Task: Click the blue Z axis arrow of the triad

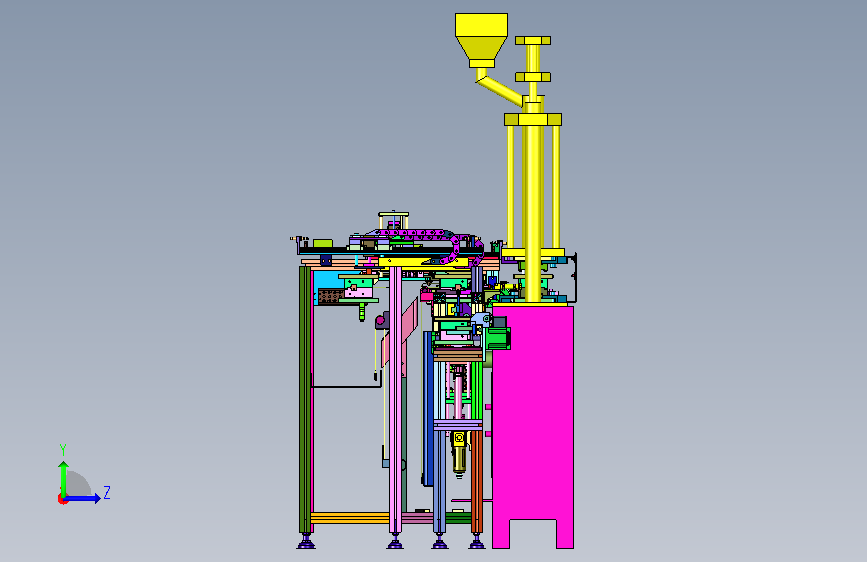Action: coord(83,498)
